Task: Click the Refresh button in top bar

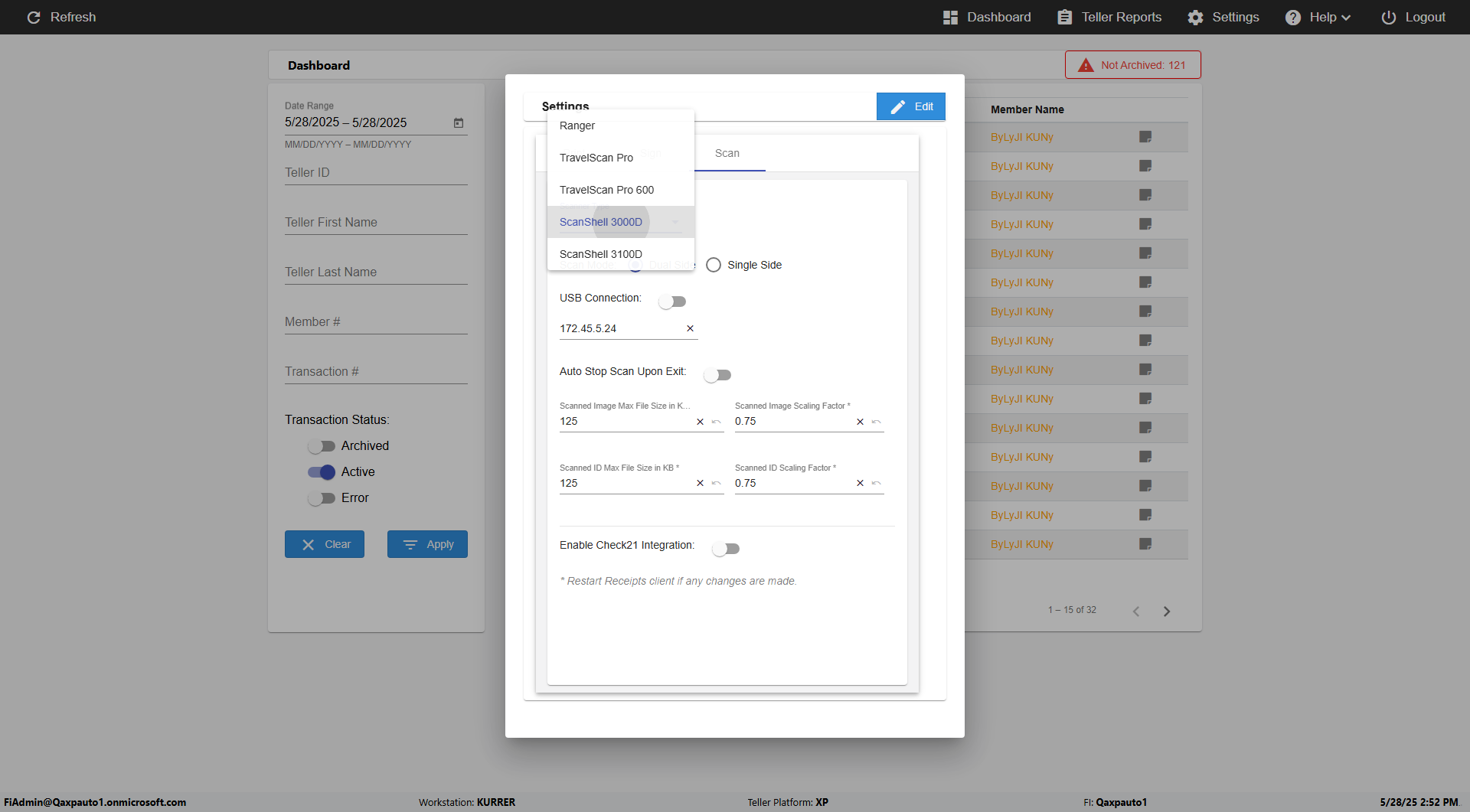Action: 61,17
